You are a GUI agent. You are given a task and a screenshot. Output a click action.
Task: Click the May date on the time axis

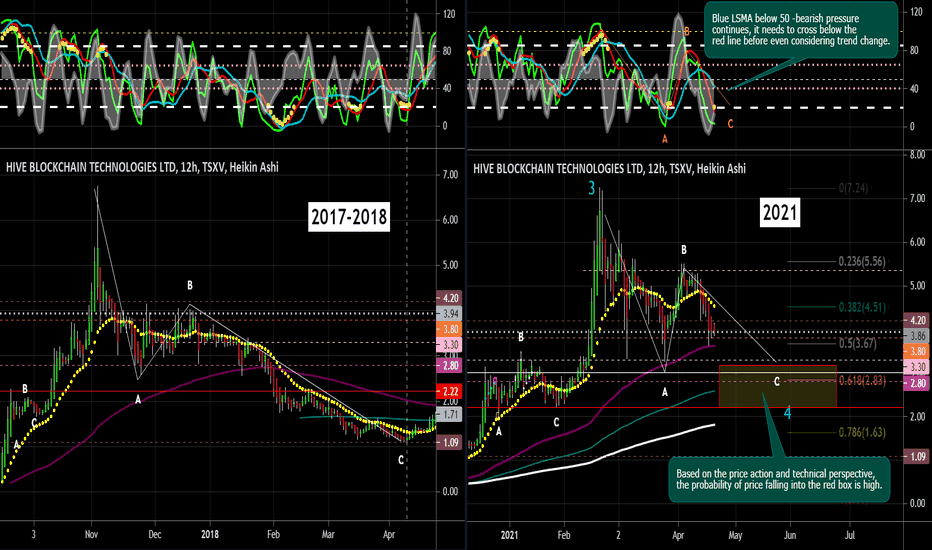(x=735, y=535)
